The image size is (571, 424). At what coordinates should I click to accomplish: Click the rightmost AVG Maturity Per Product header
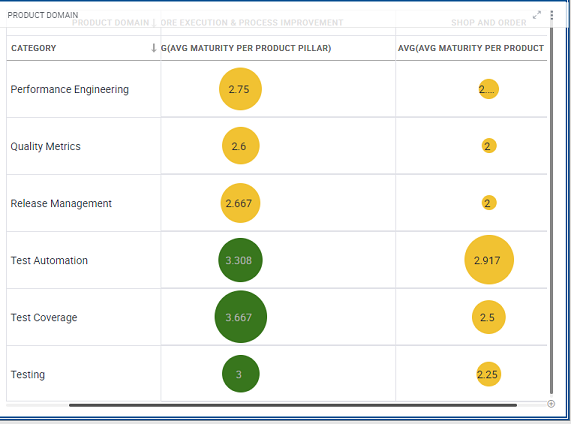(x=471, y=48)
